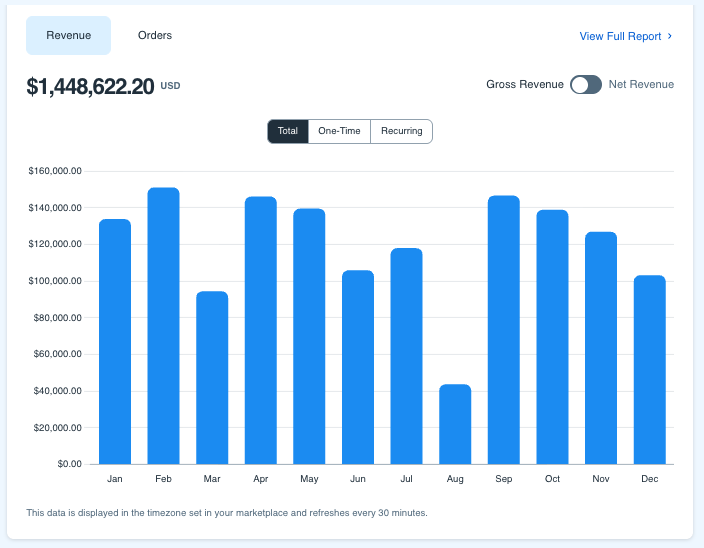Click the $140,000.00 axis label
704x548 pixels.
point(55,208)
